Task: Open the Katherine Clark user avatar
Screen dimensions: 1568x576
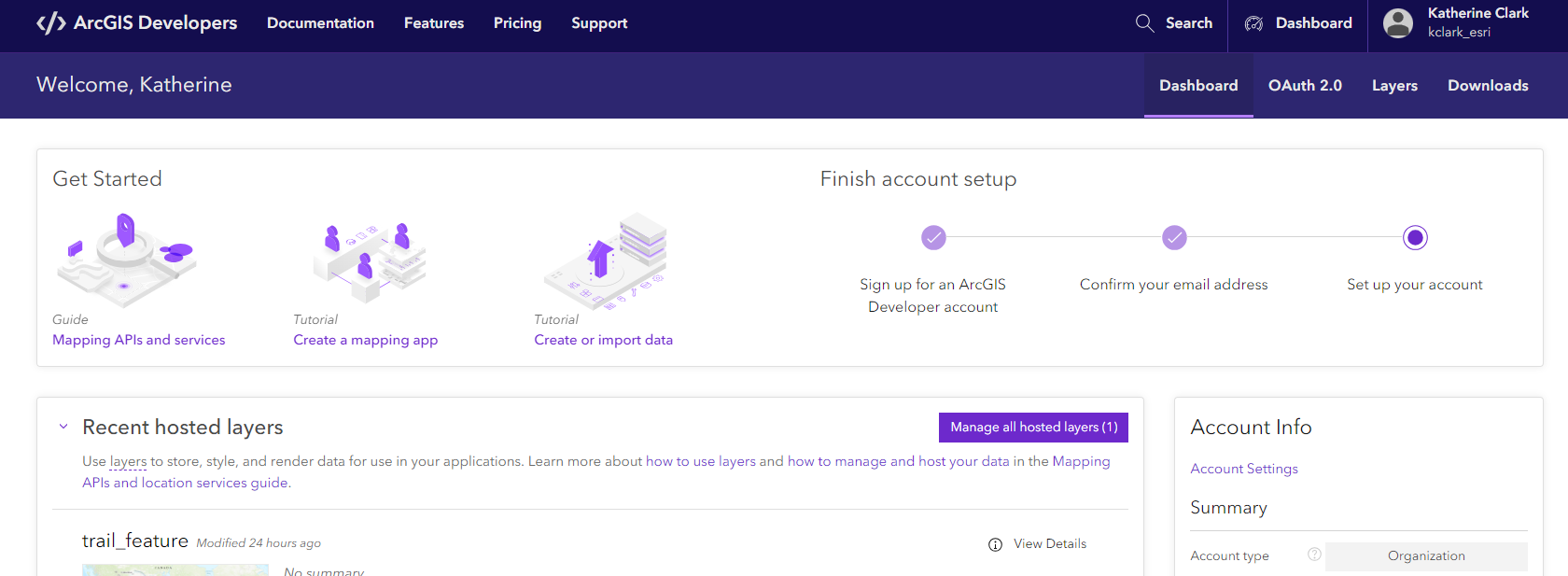Action: click(x=1397, y=23)
